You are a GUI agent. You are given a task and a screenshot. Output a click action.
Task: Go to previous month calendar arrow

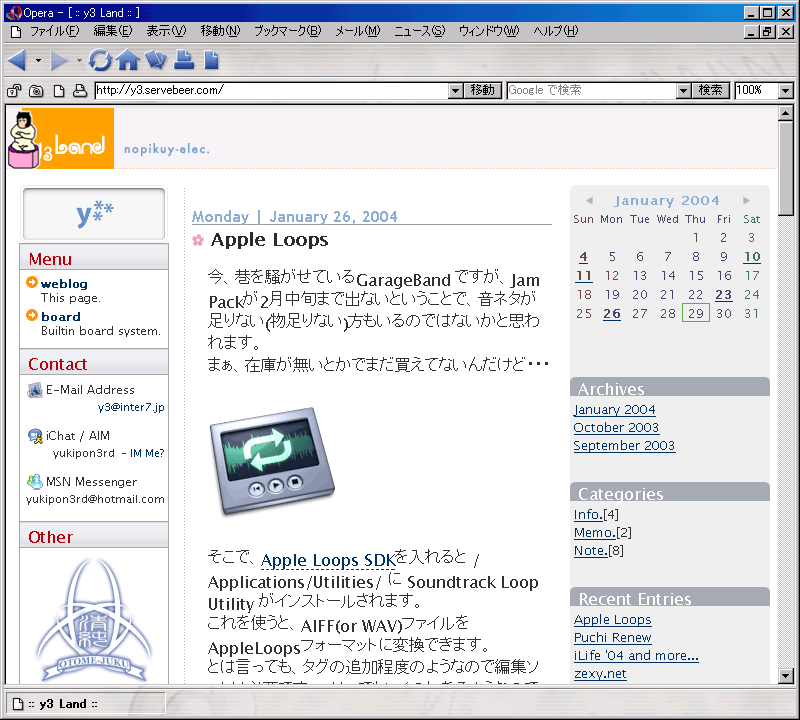pyautogui.click(x=589, y=201)
